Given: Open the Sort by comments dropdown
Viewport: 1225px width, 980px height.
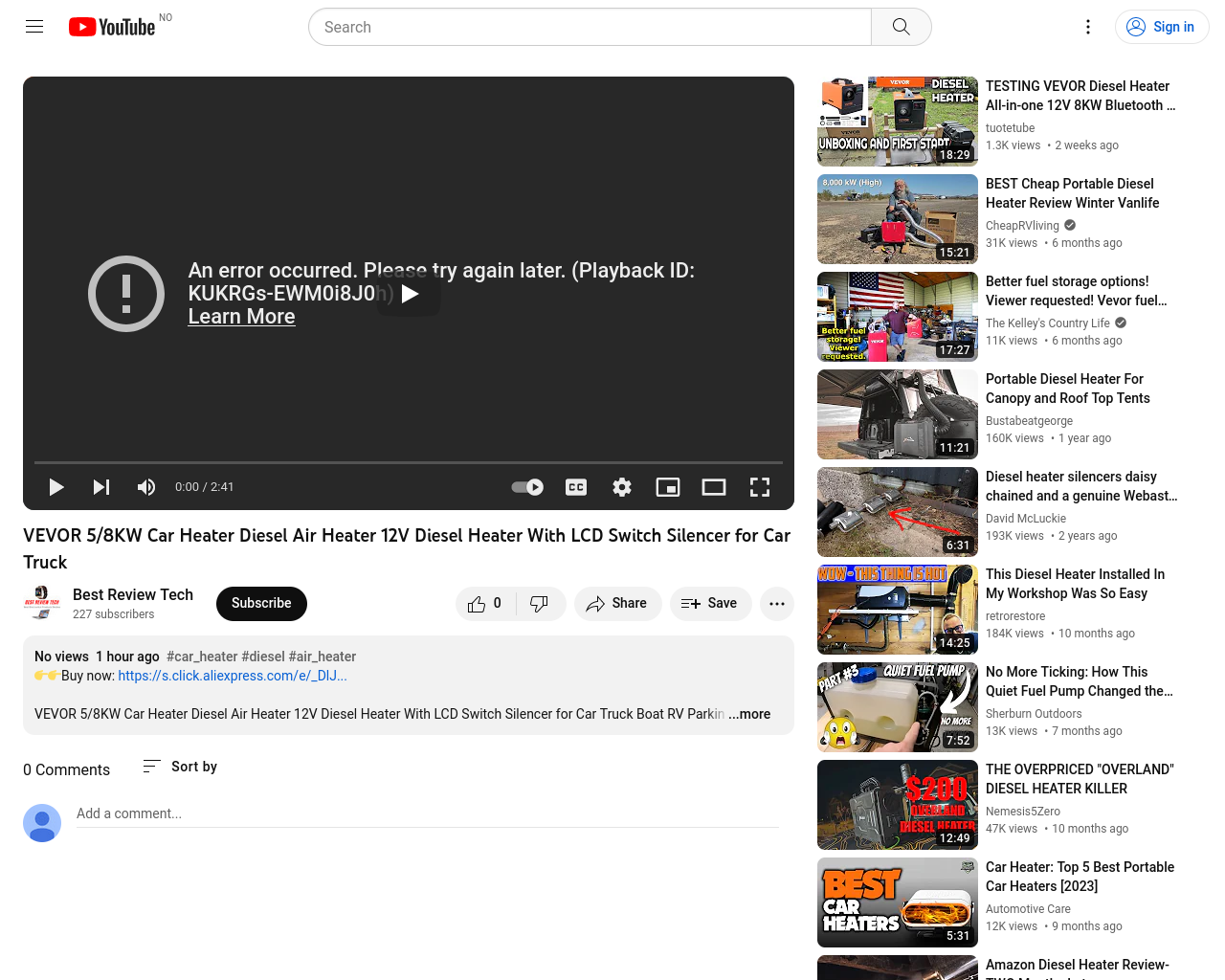Looking at the screenshot, I should point(180,767).
